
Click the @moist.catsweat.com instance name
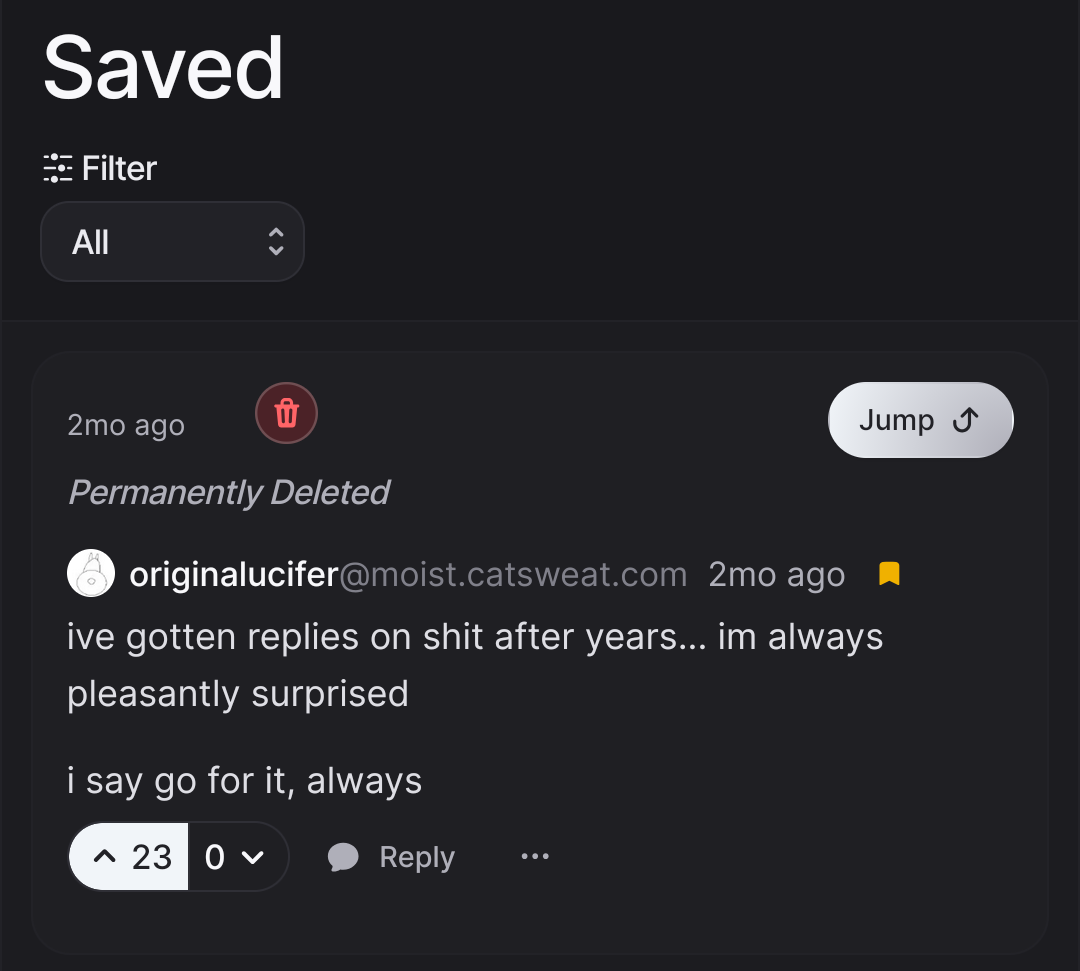coord(514,575)
